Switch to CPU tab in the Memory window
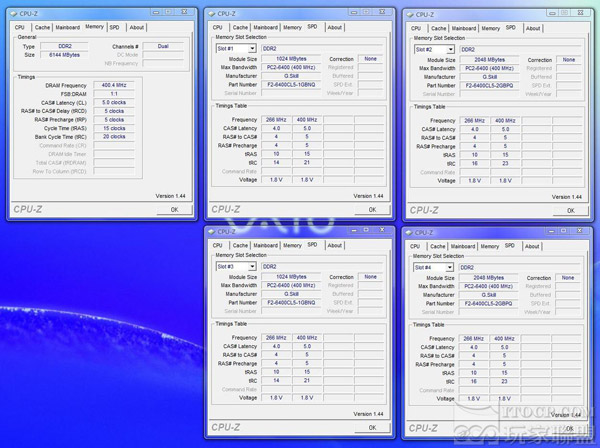This screenshot has height=448, width=600. [20, 28]
